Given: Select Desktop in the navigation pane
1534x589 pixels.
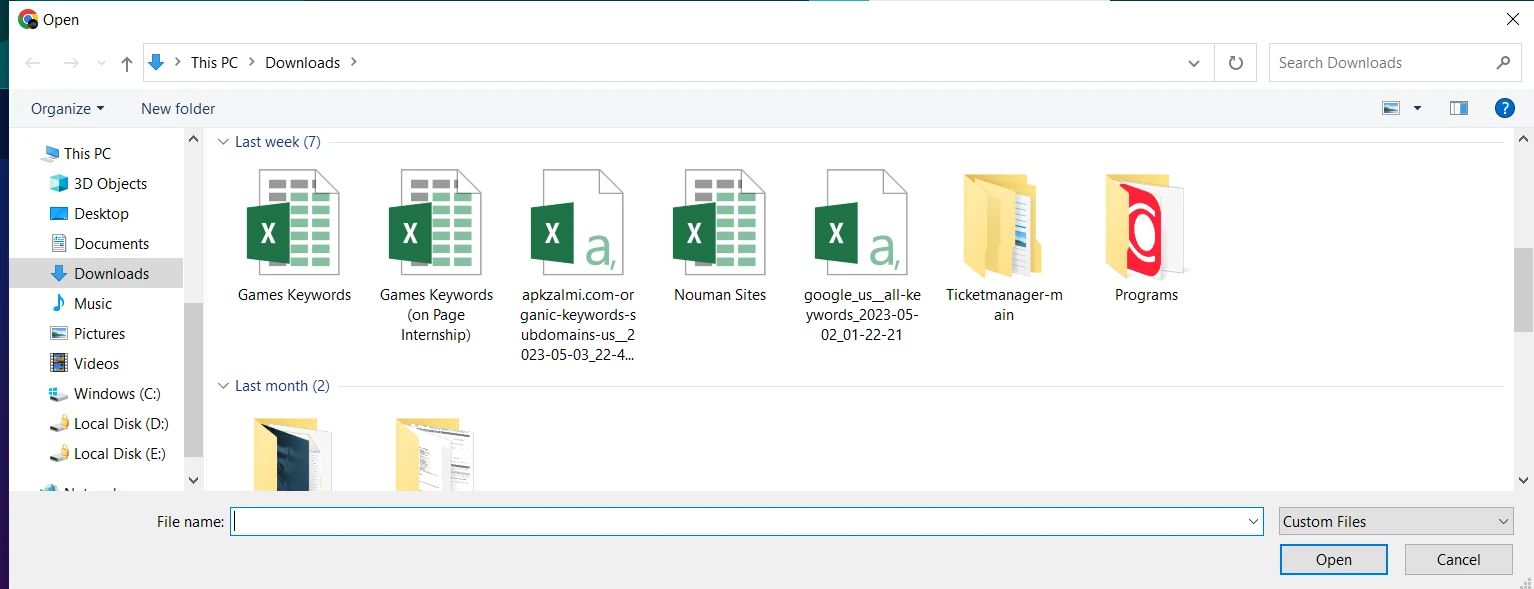Looking at the screenshot, I should click(x=101, y=213).
